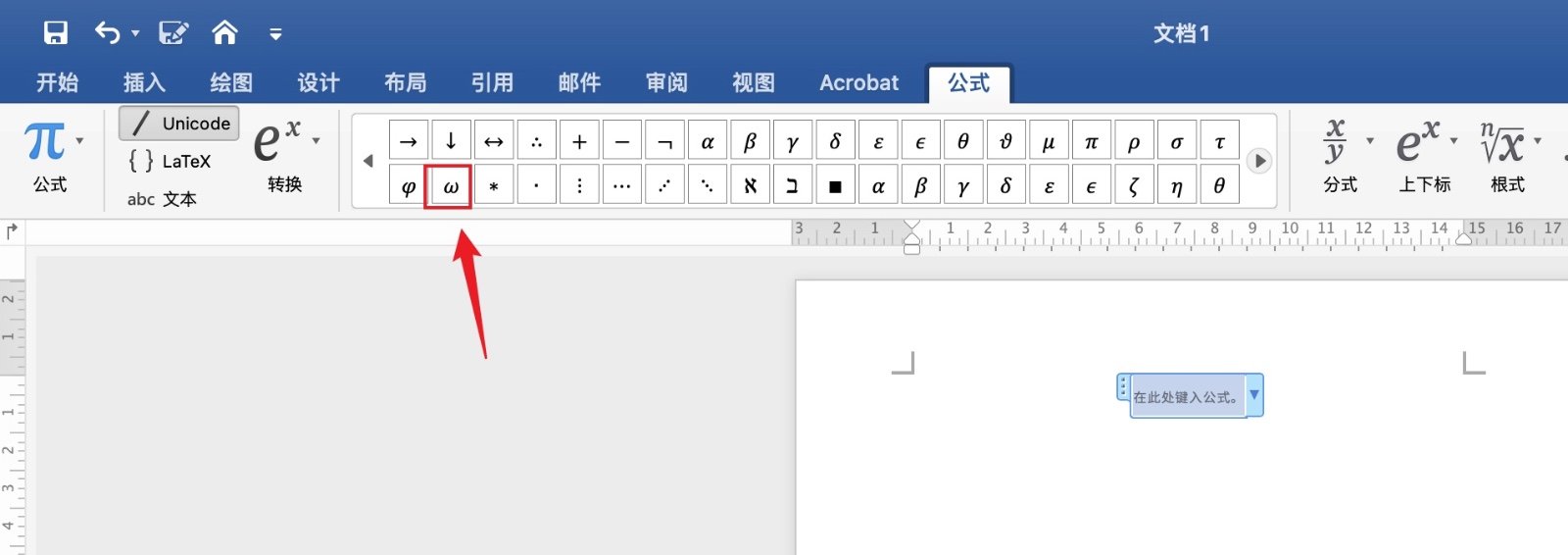Insert the left-right arrow ↔ symbol
Screen dimensions: 1568x555
494,141
